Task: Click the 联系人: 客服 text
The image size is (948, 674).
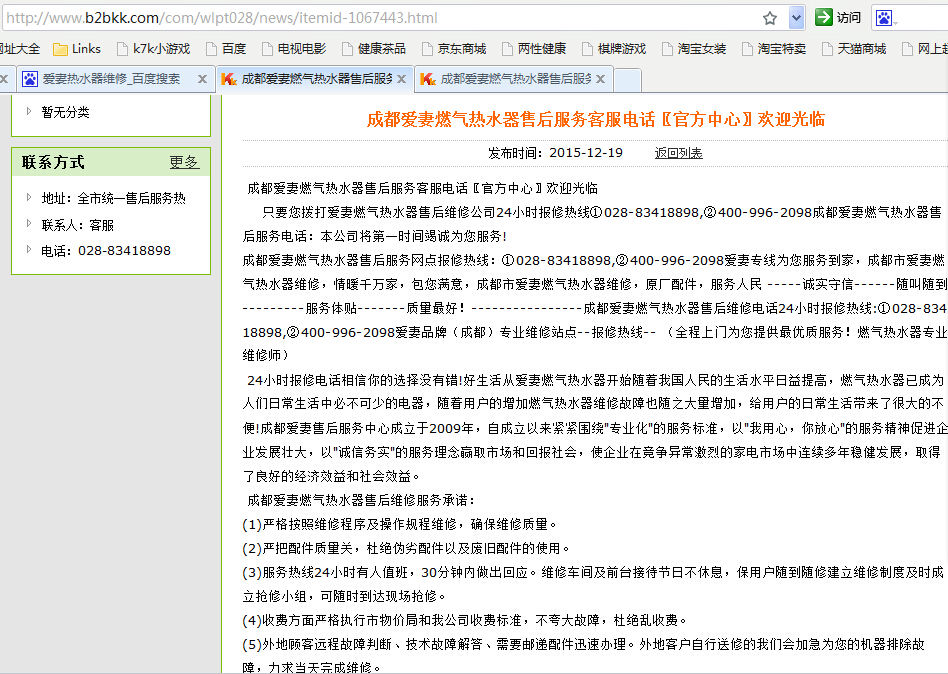Action: 77,225
